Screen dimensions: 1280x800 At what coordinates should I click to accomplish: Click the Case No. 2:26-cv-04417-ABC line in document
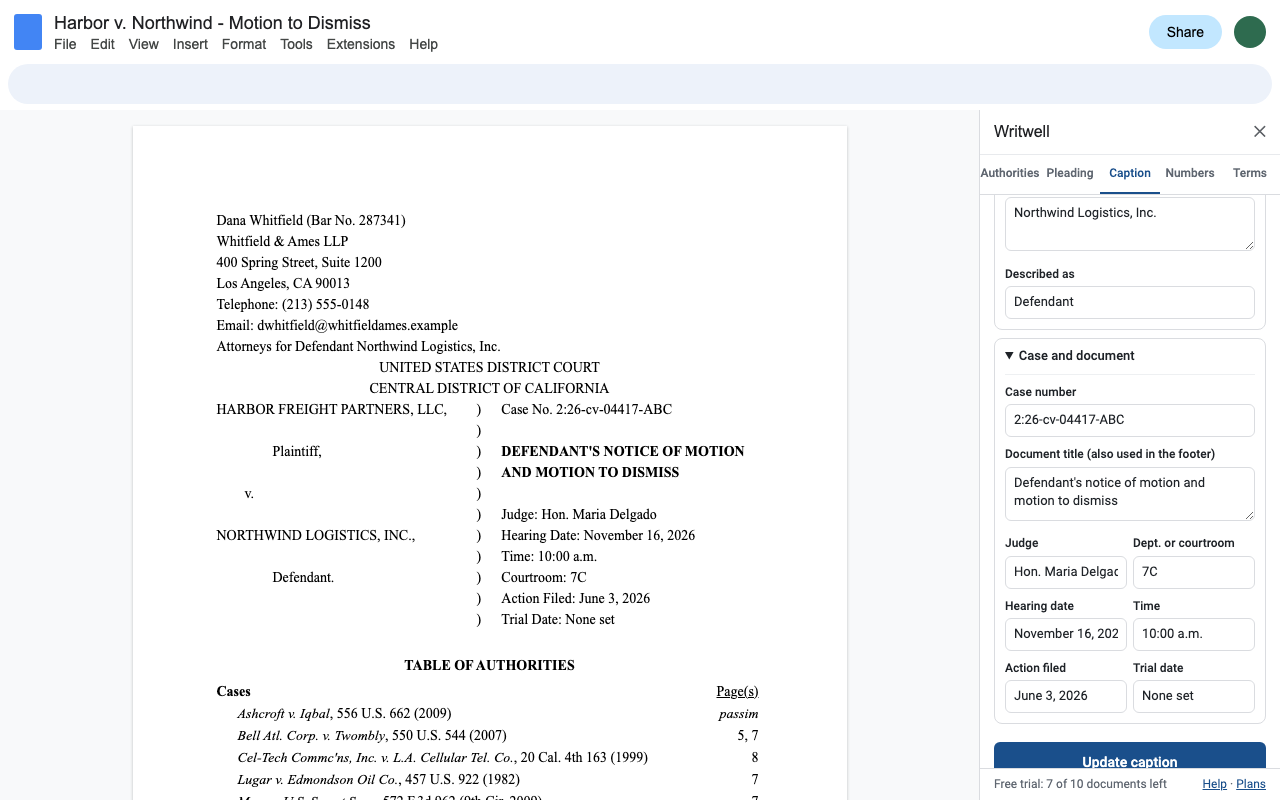click(x=586, y=410)
